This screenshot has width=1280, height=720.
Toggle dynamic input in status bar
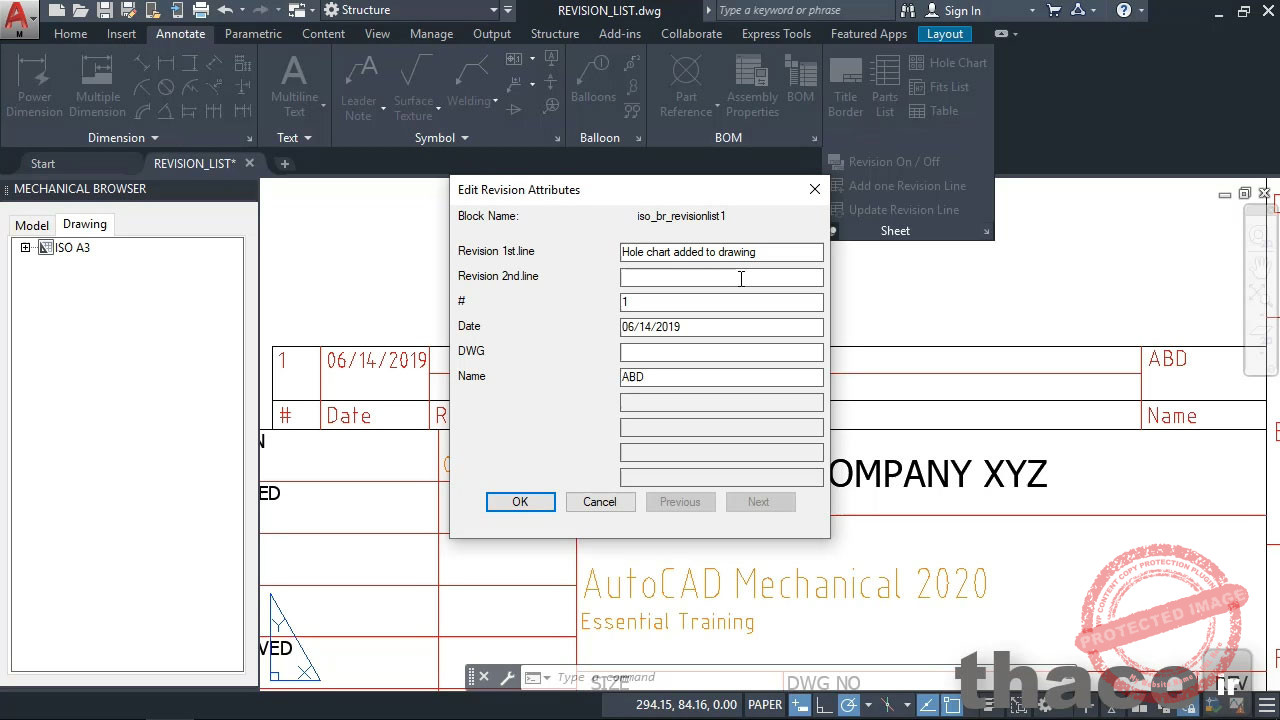click(x=800, y=705)
